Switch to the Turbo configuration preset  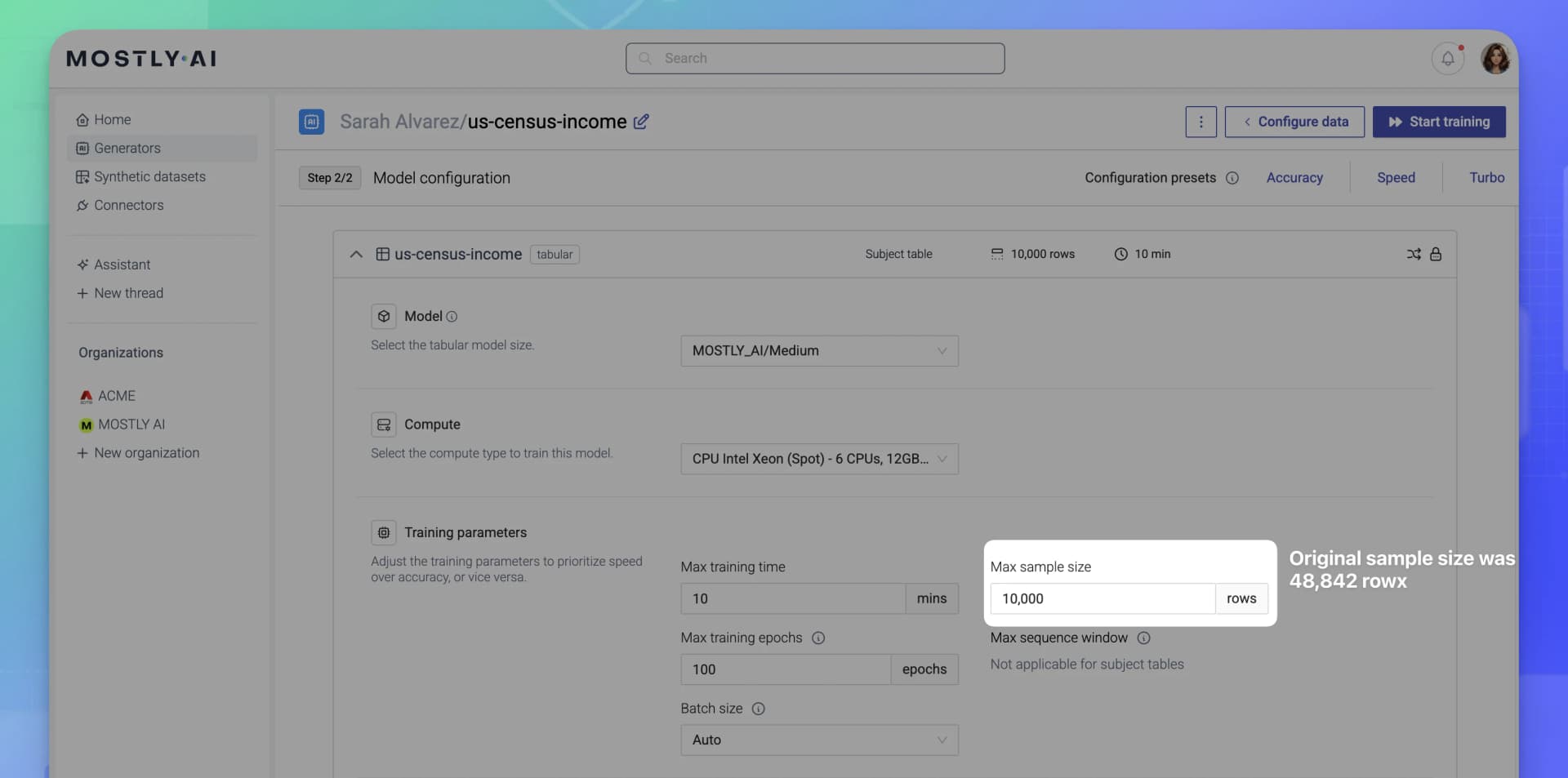[x=1486, y=177]
